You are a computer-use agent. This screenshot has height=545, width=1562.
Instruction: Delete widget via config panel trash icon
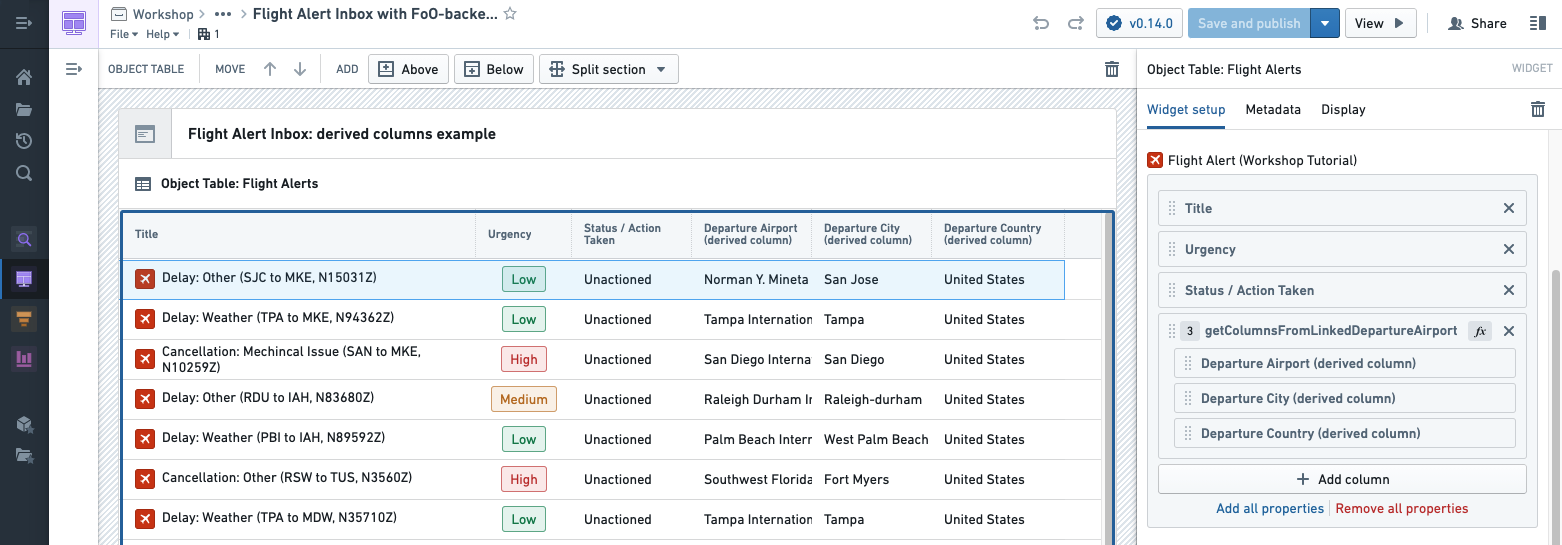tap(1538, 110)
